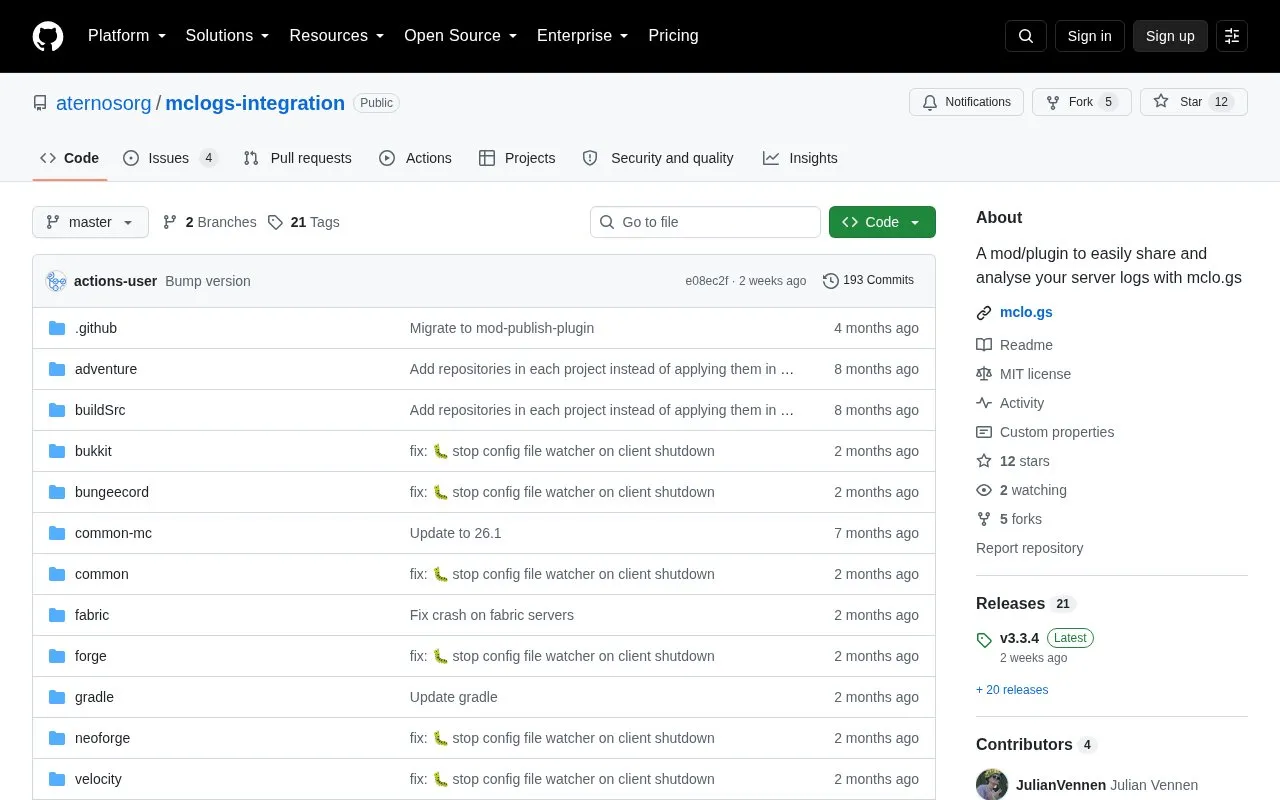Screen dimensions: 1280x800
Task: Expand the Solutions menu
Action: [228, 36]
